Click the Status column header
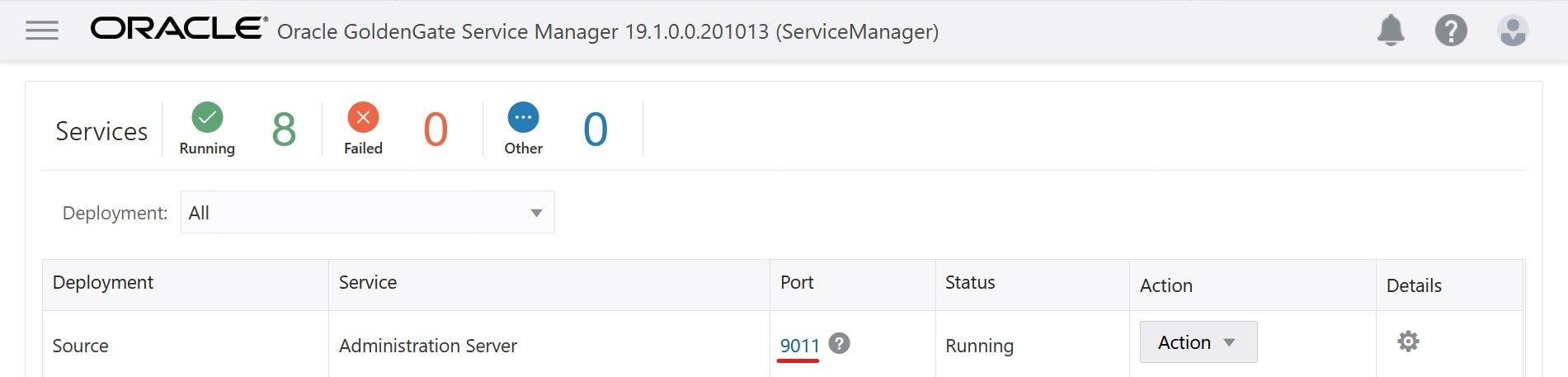Viewport: 1568px width, 377px height. [x=970, y=283]
